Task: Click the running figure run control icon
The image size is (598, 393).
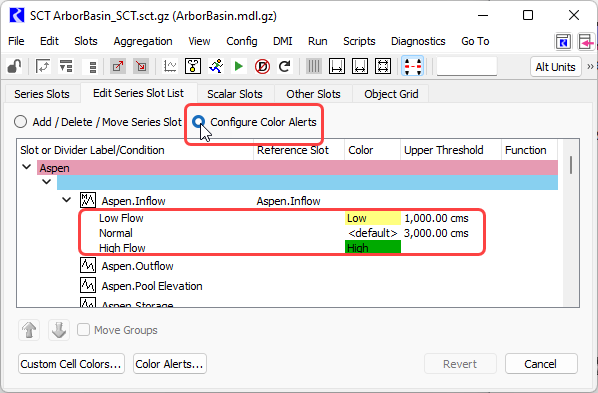Action: pyautogui.click(x=216, y=67)
